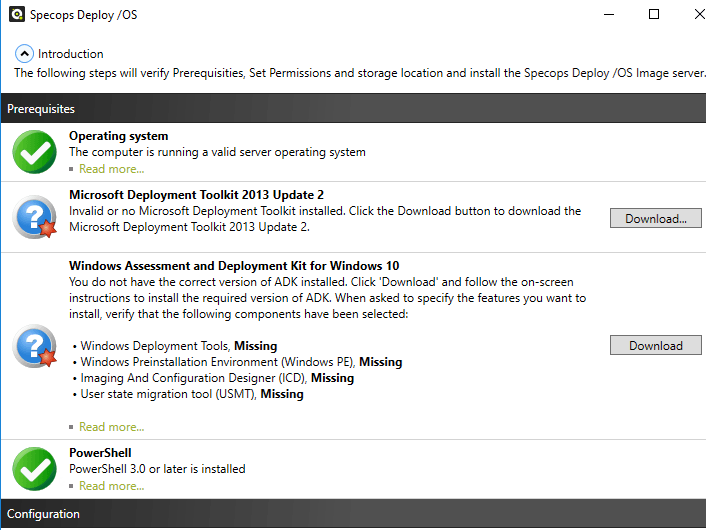Open Read more link under Windows ADK section
706x530 pixels.
pos(112,427)
